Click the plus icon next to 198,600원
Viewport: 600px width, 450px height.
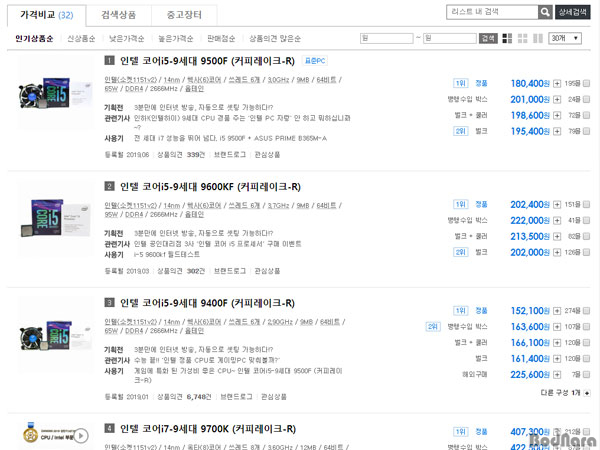pos(557,115)
